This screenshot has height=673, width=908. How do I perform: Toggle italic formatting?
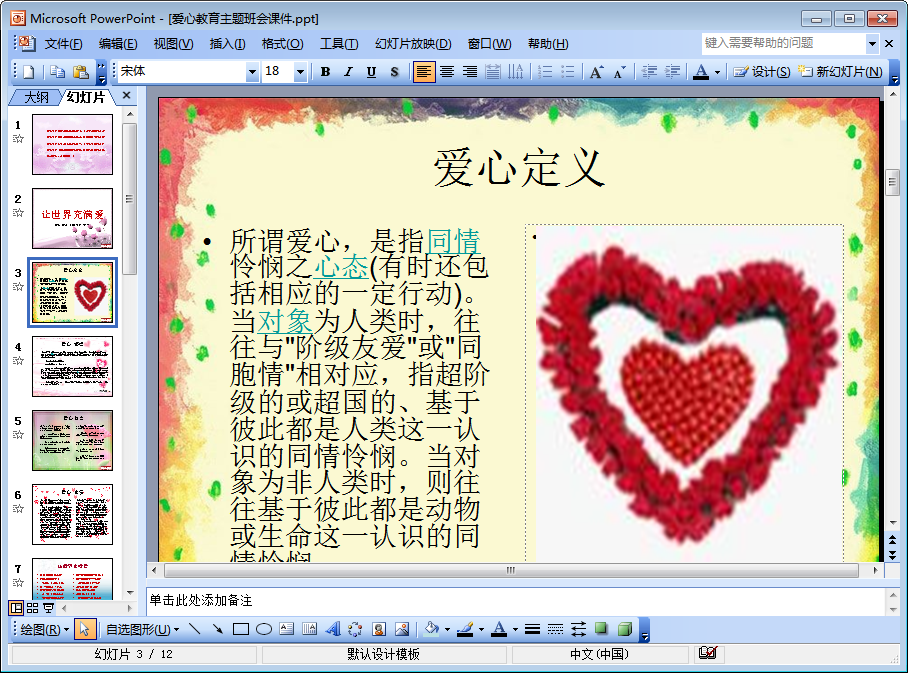(348, 72)
